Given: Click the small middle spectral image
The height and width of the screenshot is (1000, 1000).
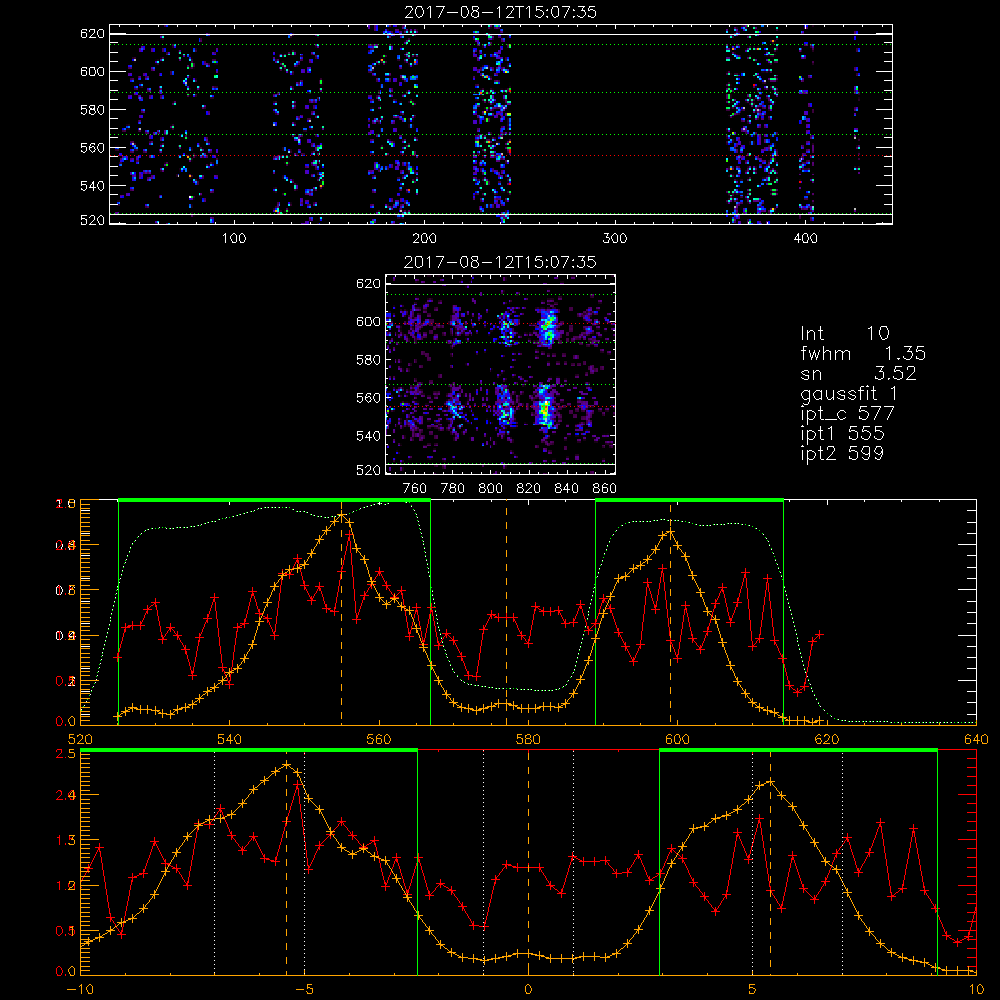Looking at the screenshot, I should 500,374.
